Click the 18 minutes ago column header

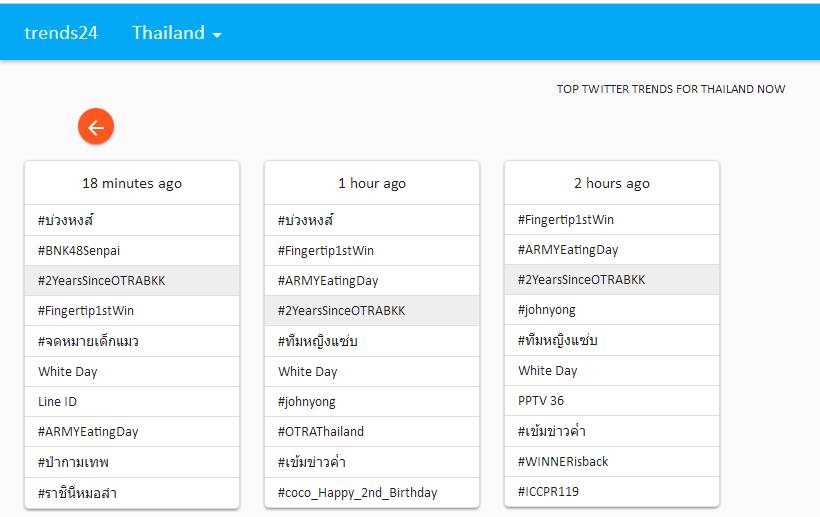(x=132, y=183)
